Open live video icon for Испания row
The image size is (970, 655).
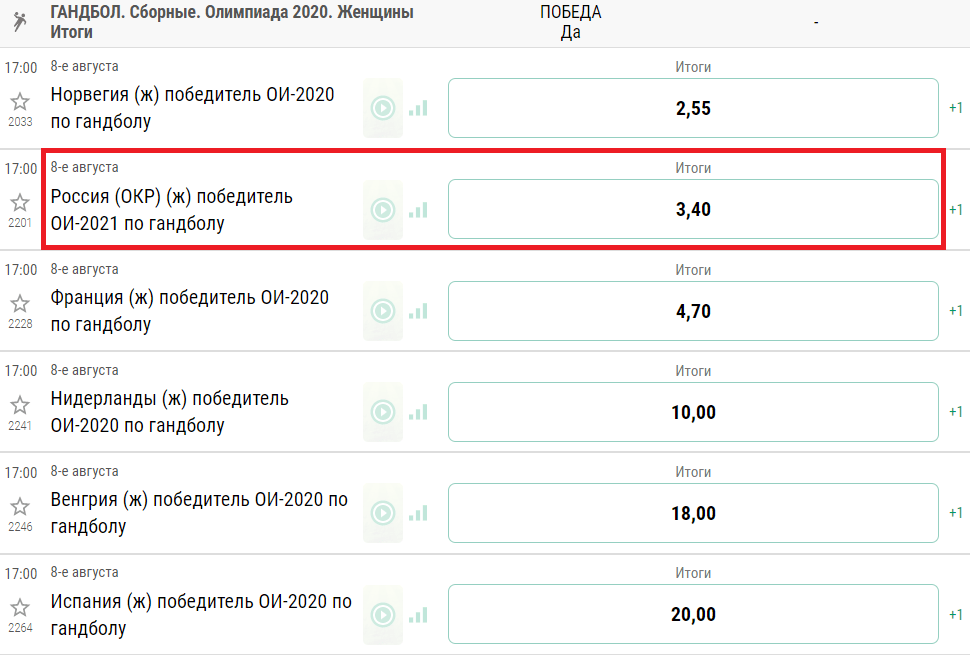pos(383,615)
